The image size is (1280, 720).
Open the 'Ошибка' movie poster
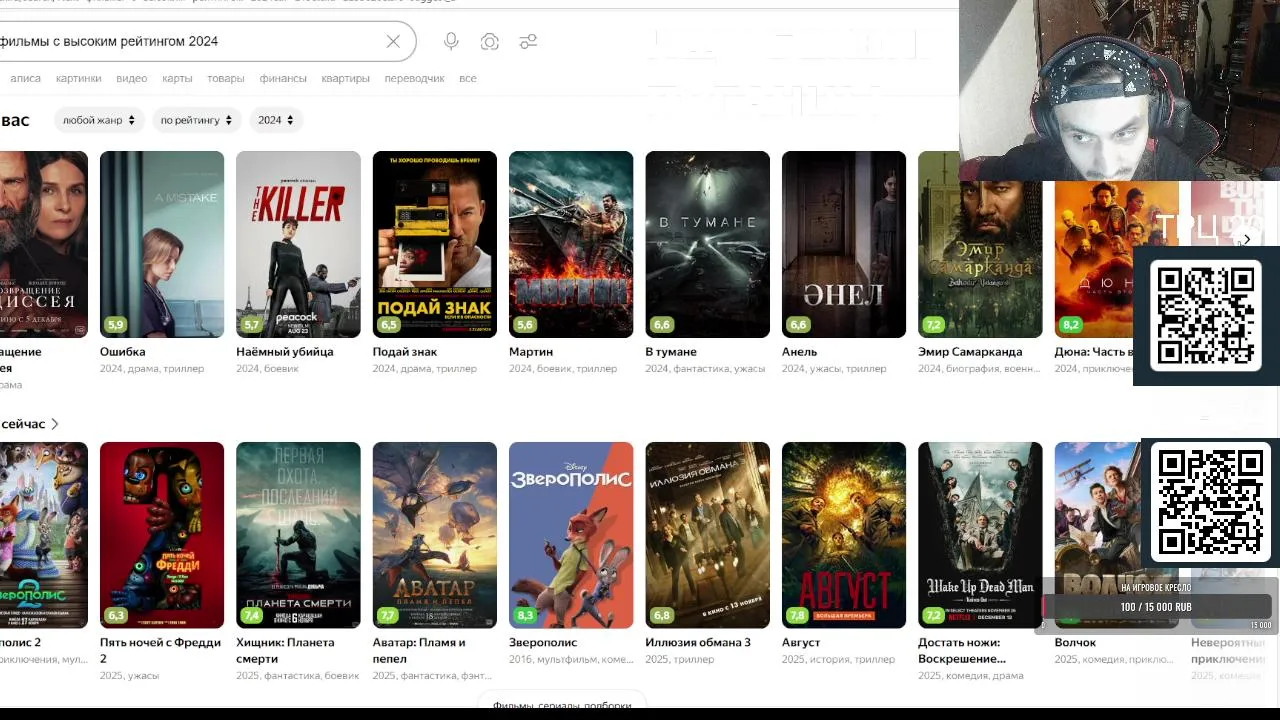(x=162, y=244)
